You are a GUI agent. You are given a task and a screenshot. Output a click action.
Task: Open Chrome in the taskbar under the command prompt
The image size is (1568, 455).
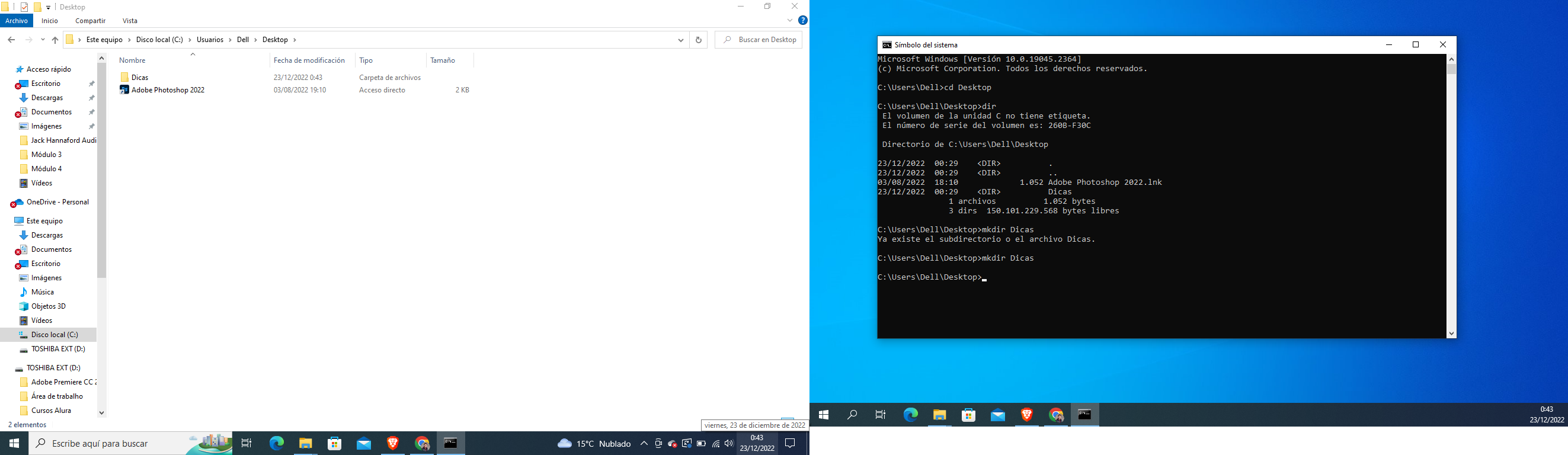point(1056,415)
